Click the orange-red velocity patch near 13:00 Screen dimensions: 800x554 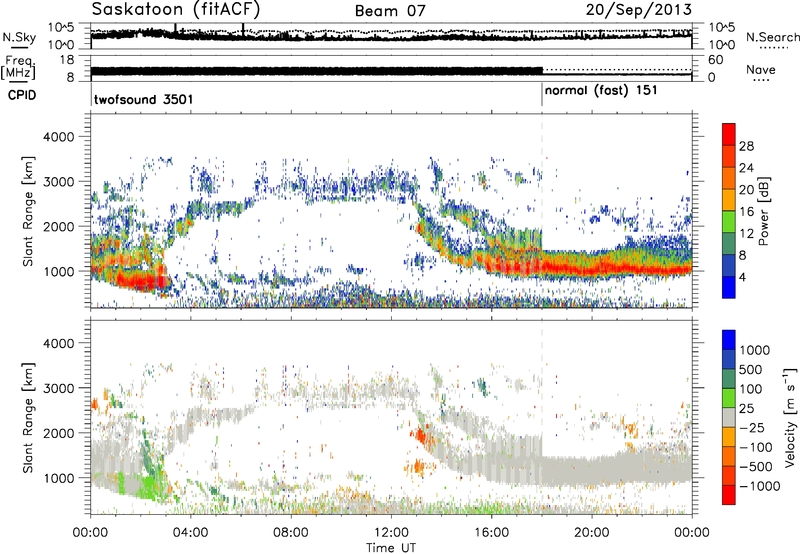click(x=421, y=437)
